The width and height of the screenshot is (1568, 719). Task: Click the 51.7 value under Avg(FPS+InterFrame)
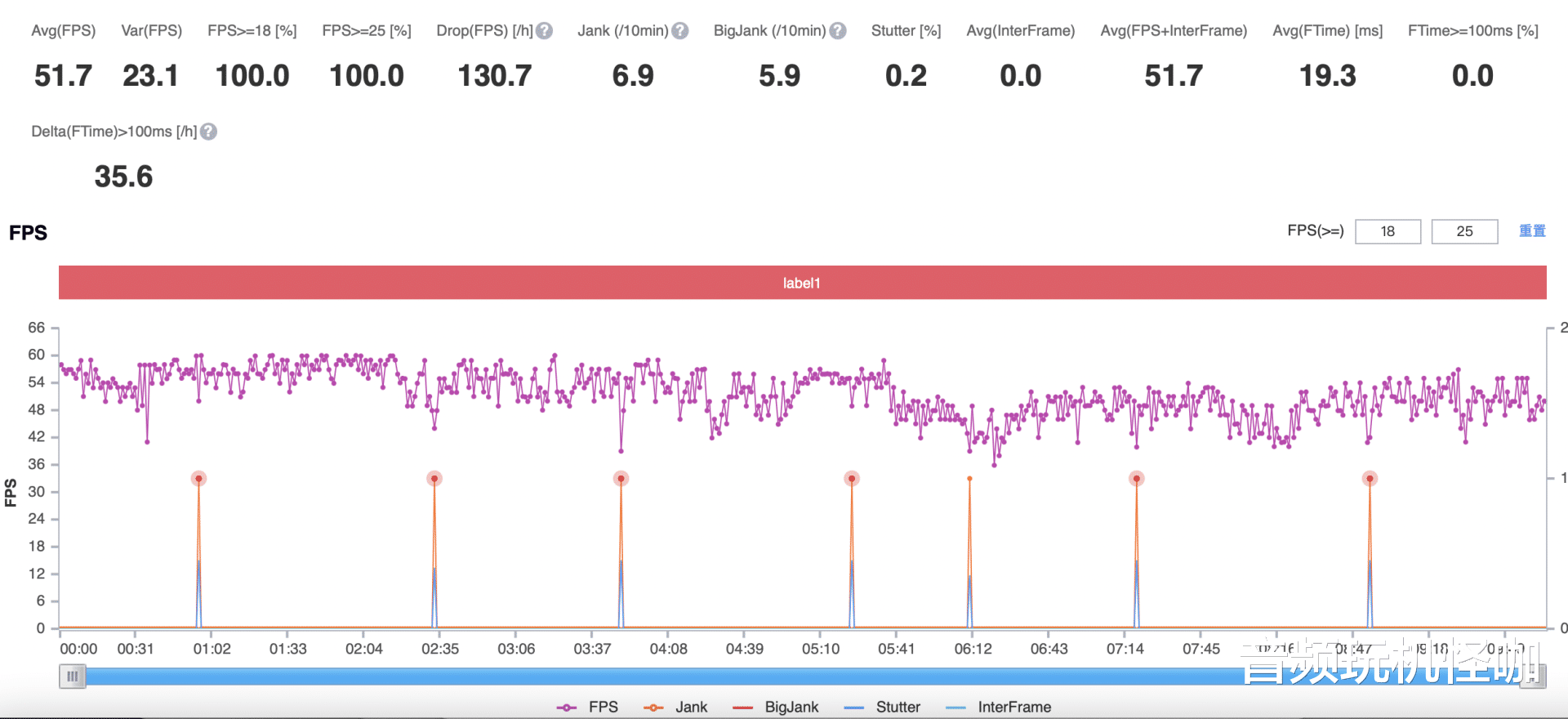(1174, 76)
